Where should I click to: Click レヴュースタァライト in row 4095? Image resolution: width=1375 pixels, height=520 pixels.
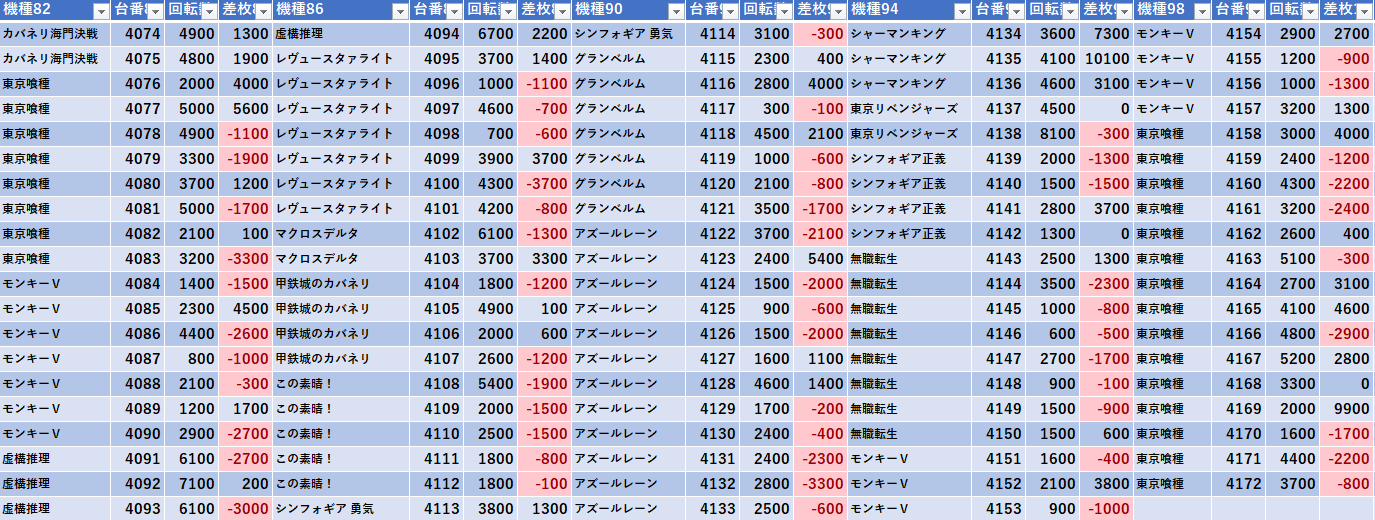coord(334,59)
